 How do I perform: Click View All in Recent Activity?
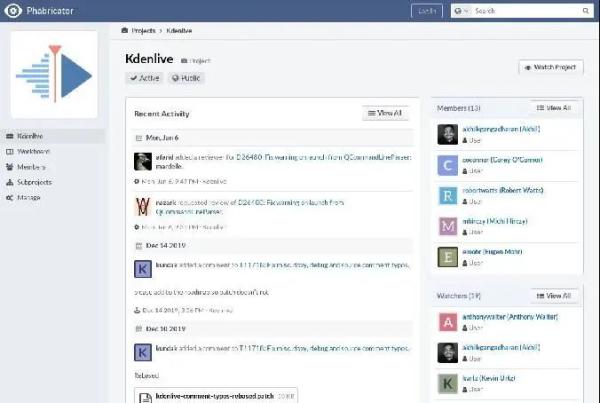click(x=385, y=113)
